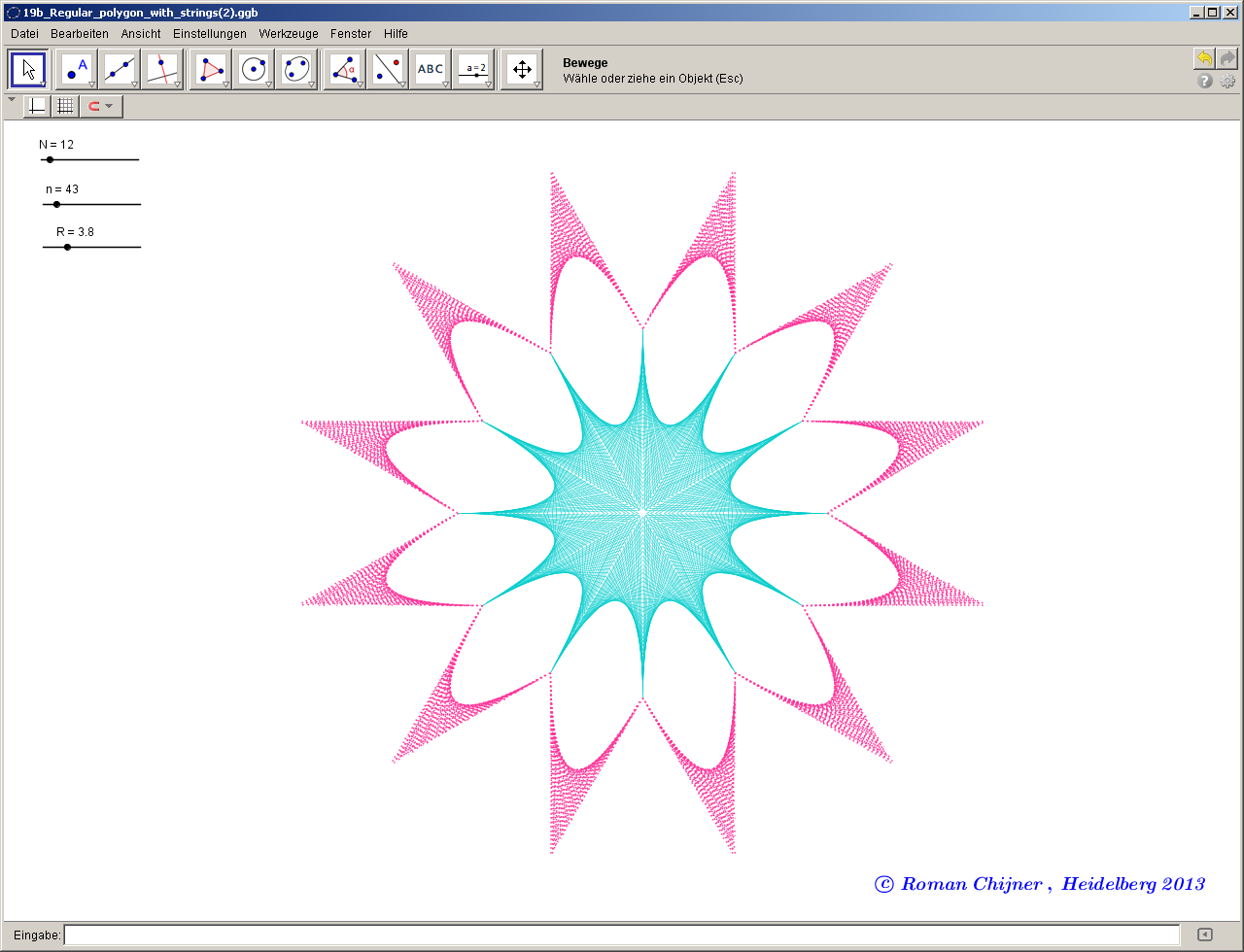Toggle the grid display
The height and width of the screenshot is (952, 1244).
click(65, 106)
